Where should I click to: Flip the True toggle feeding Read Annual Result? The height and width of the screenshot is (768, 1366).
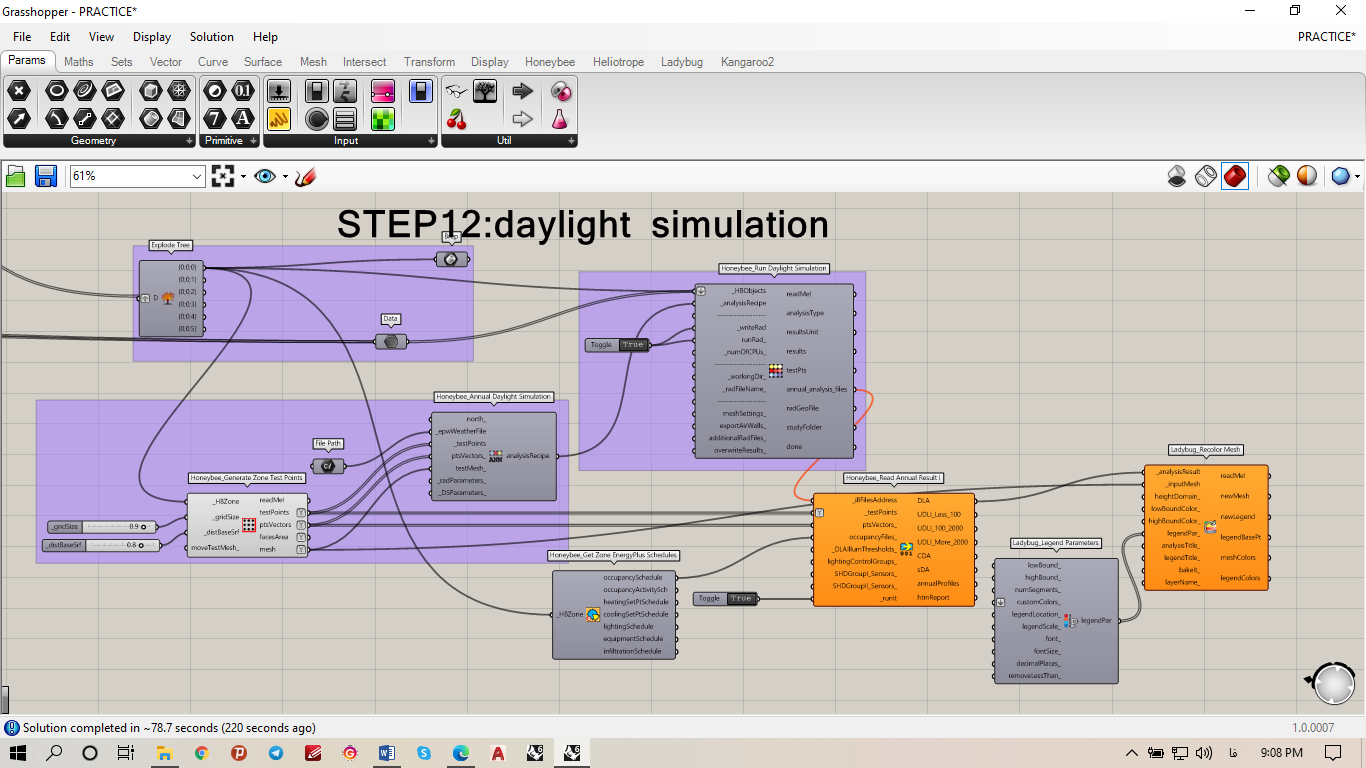[741, 599]
